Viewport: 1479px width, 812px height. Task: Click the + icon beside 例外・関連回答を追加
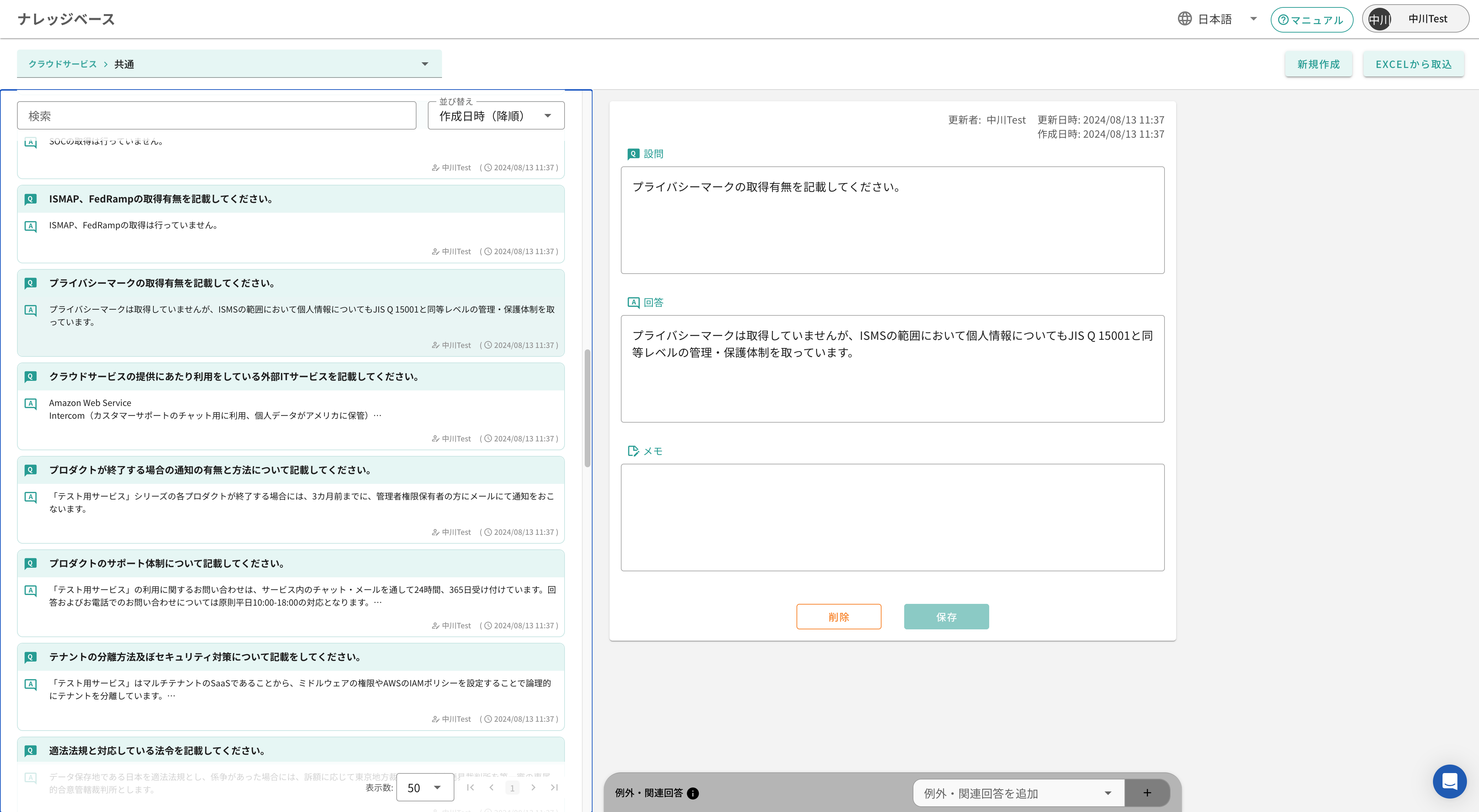[1146, 793]
